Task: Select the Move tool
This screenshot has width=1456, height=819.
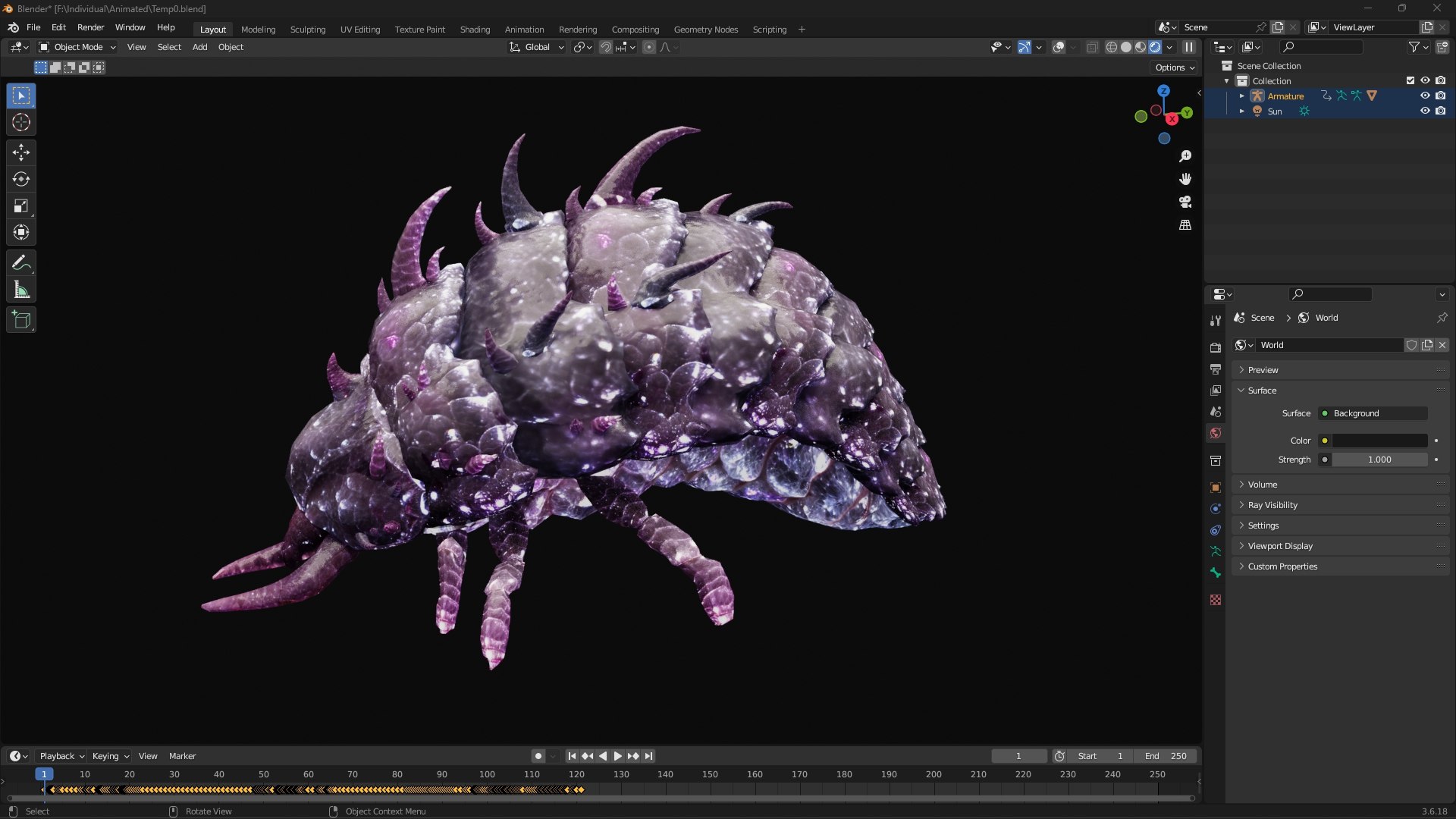Action: point(21,152)
